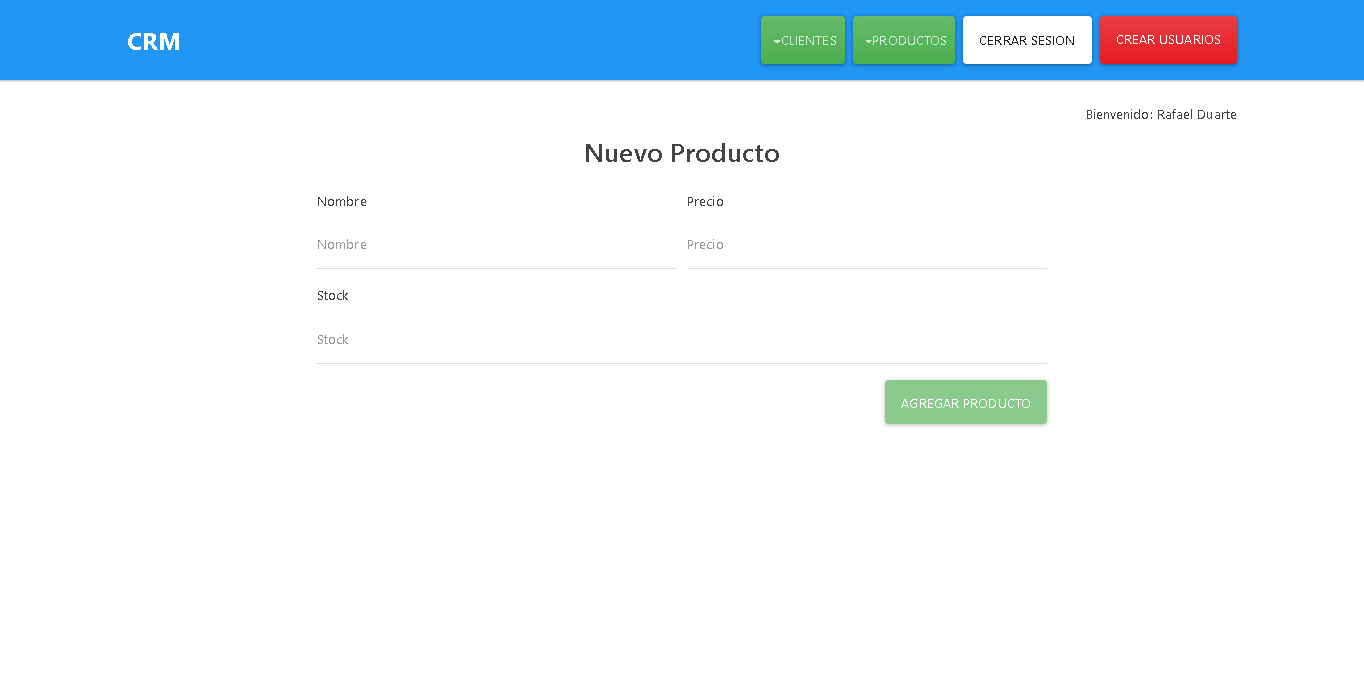This screenshot has width=1364, height=697.
Task: Open CREAR USUARIOS
Action: click(1167, 40)
